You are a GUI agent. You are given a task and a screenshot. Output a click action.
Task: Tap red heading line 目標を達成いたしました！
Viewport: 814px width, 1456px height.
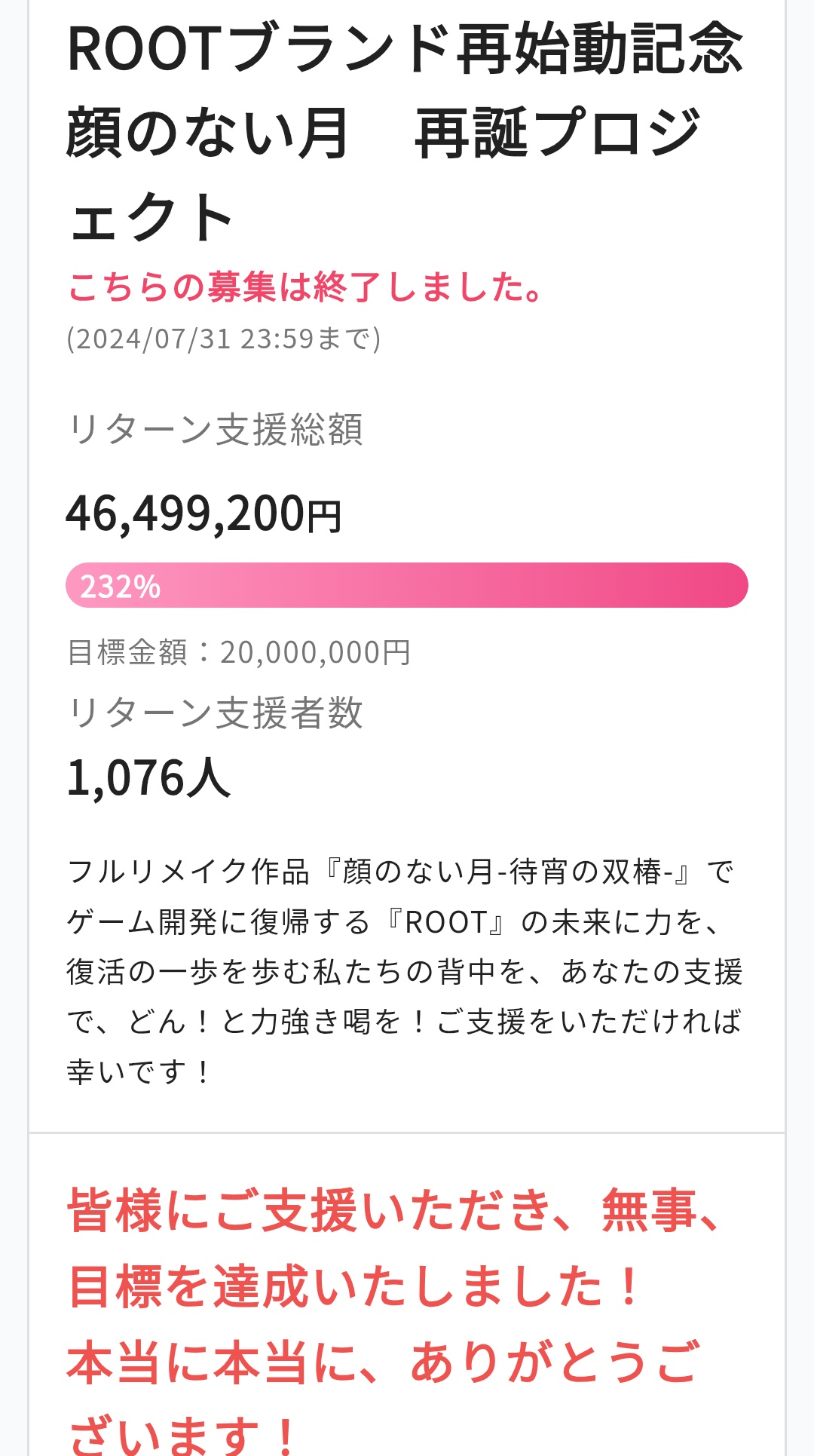(354, 1286)
